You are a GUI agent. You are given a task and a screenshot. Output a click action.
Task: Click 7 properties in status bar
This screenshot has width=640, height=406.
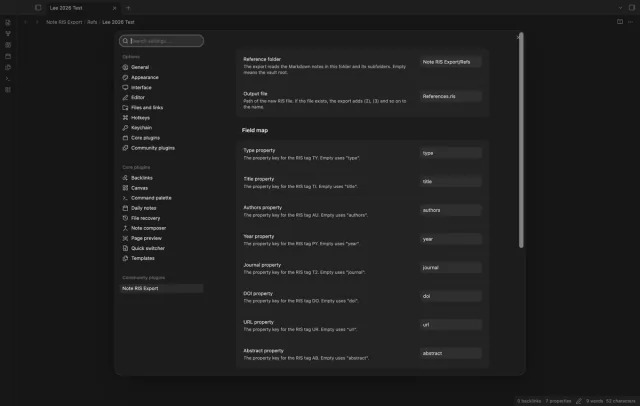click(558, 401)
